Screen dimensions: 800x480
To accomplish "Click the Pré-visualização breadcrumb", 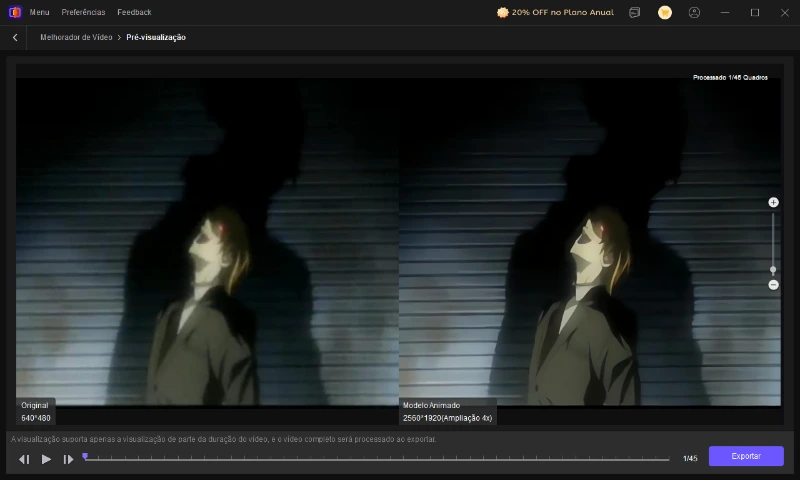I will click(x=156, y=37).
